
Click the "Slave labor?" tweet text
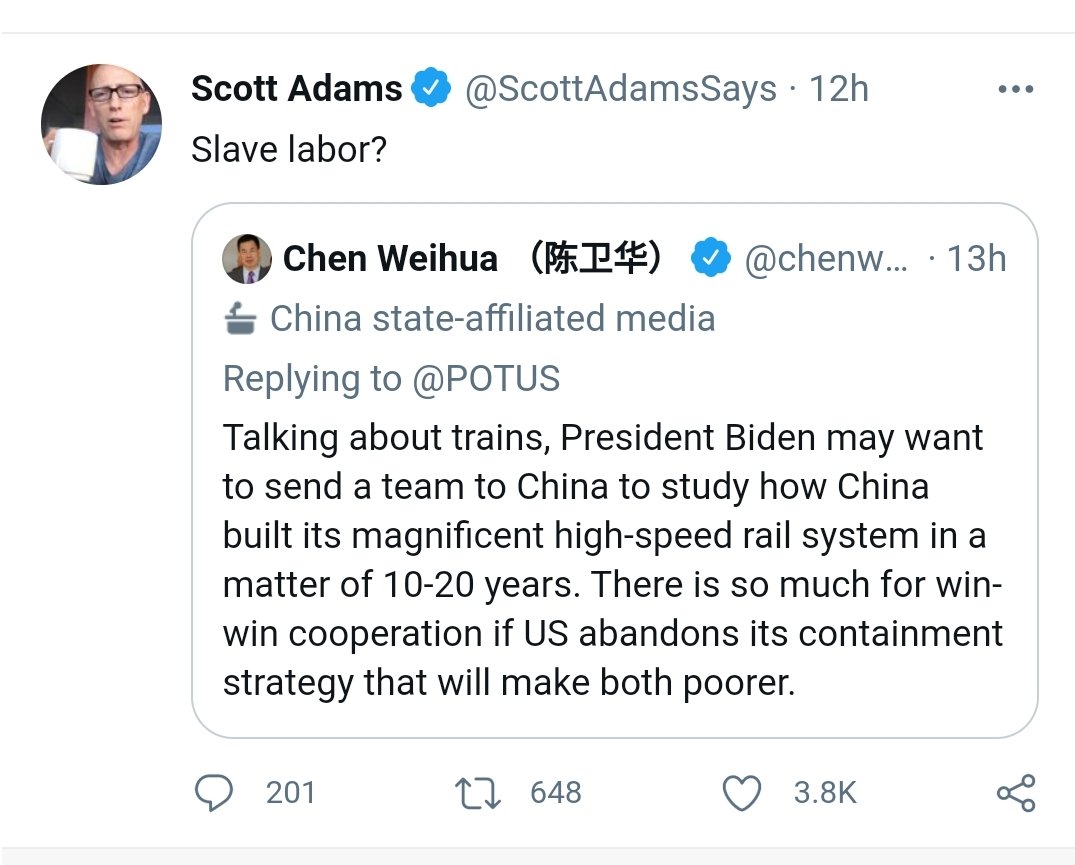289,149
